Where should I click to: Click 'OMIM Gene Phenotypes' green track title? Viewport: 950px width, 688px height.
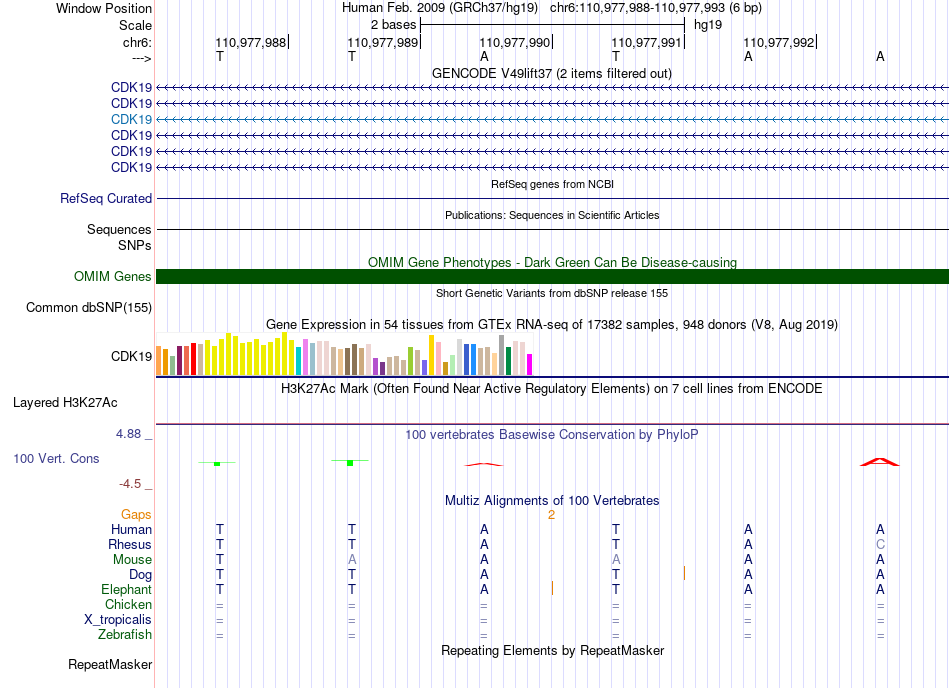point(552,262)
